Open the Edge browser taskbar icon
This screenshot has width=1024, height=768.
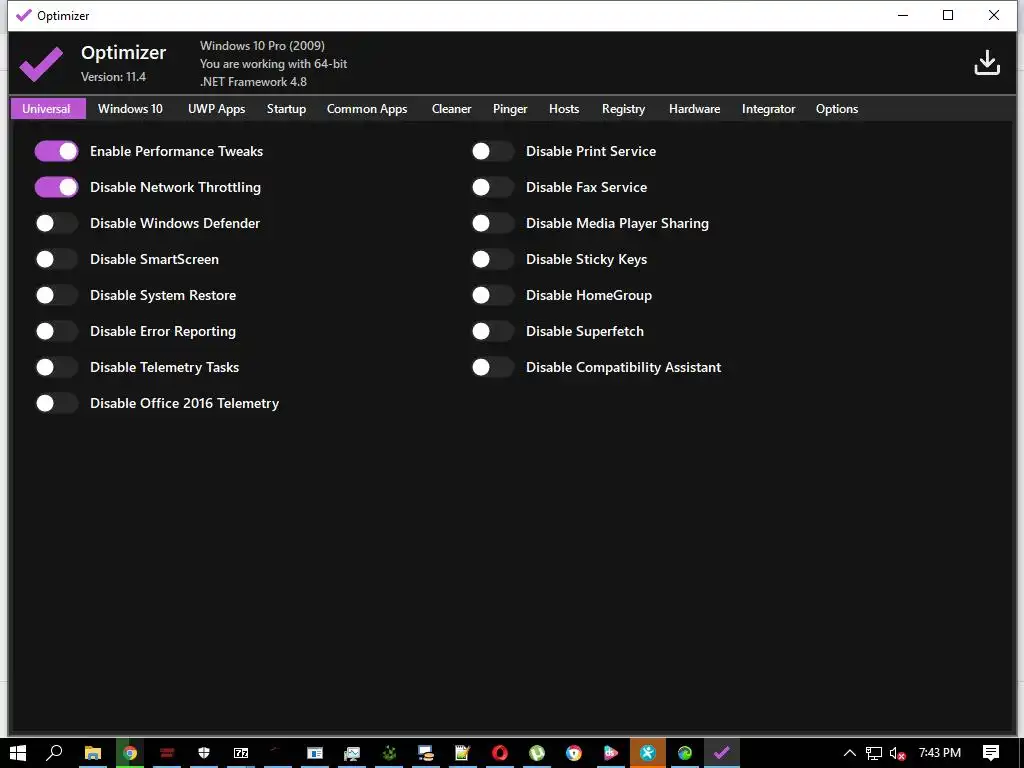click(x=684, y=753)
